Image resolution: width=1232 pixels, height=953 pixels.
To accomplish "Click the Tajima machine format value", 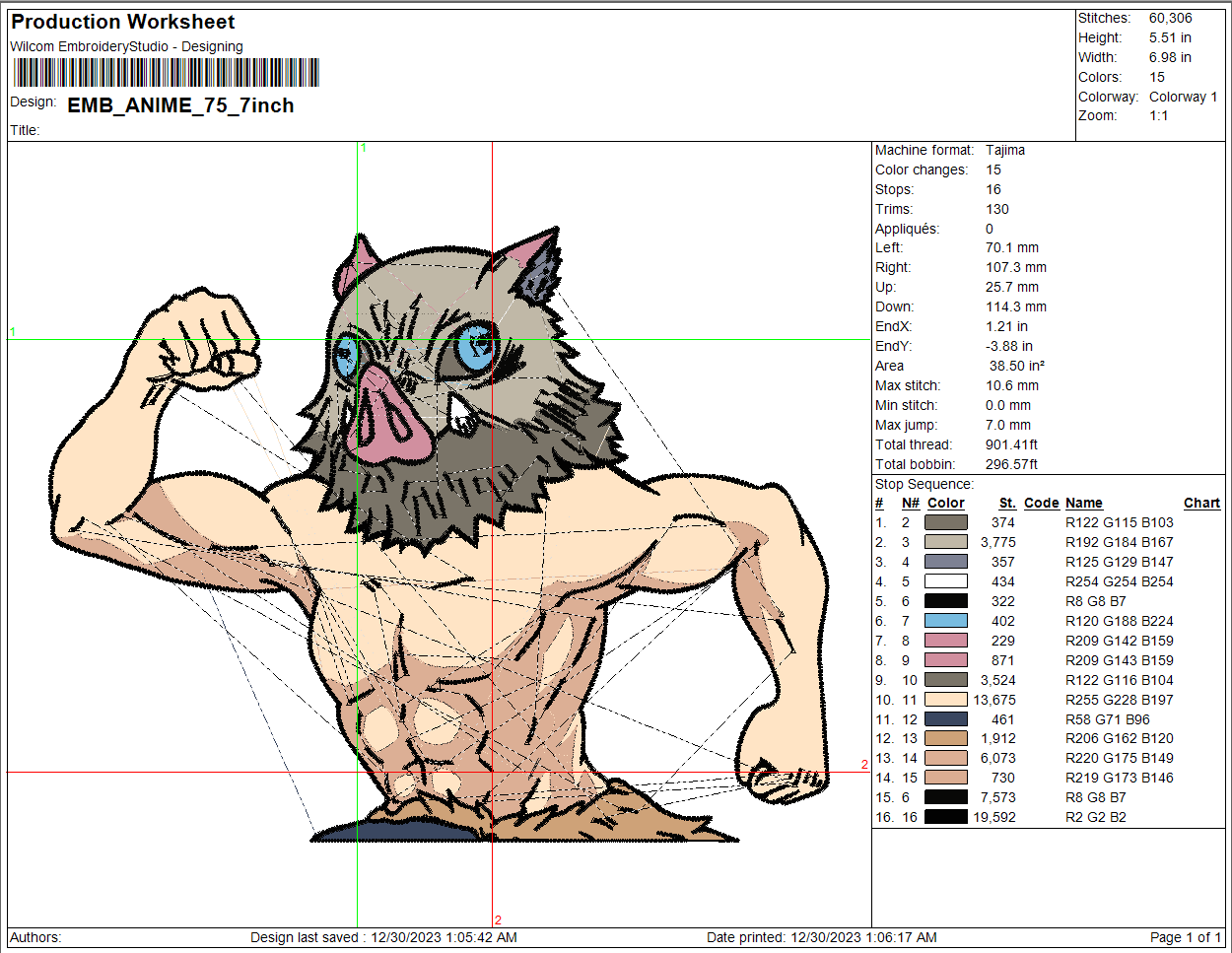I will 1004,150.
